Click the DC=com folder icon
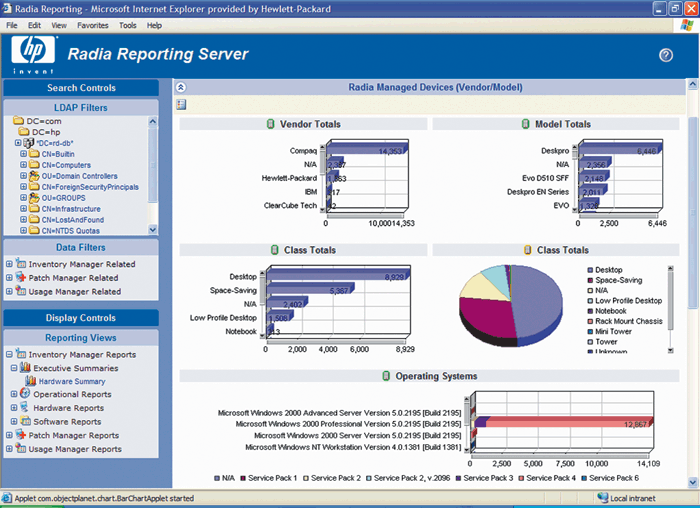Image resolution: width=700 pixels, height=508 pixels. click(x=18, y=121)
